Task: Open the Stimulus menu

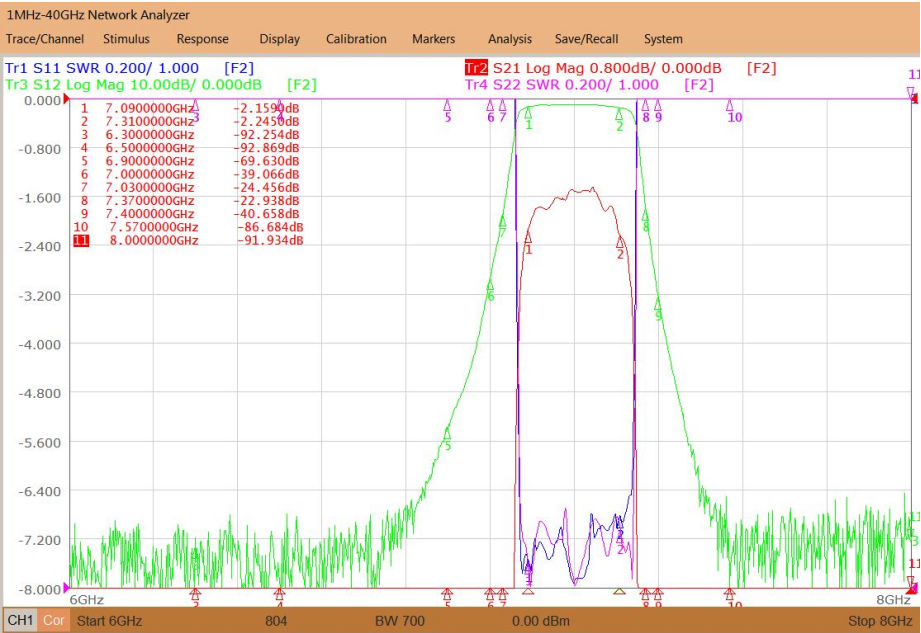Action: 126,39
